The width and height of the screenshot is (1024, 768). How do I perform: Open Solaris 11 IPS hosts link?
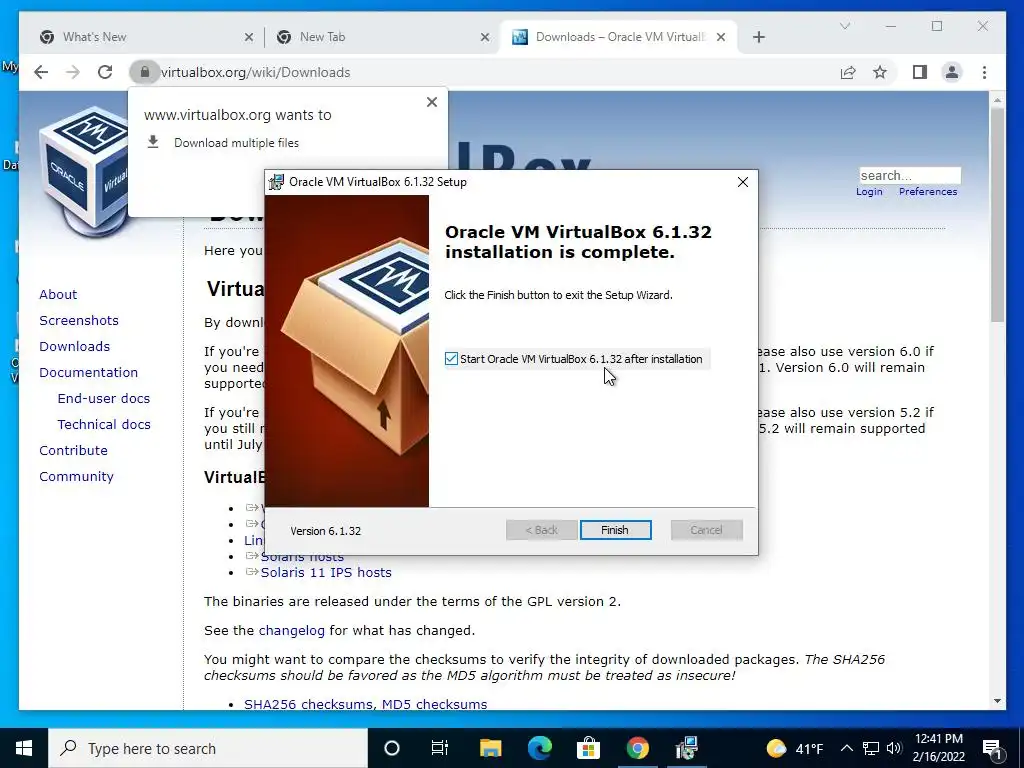pyautogui.click(x=326, y=573)
